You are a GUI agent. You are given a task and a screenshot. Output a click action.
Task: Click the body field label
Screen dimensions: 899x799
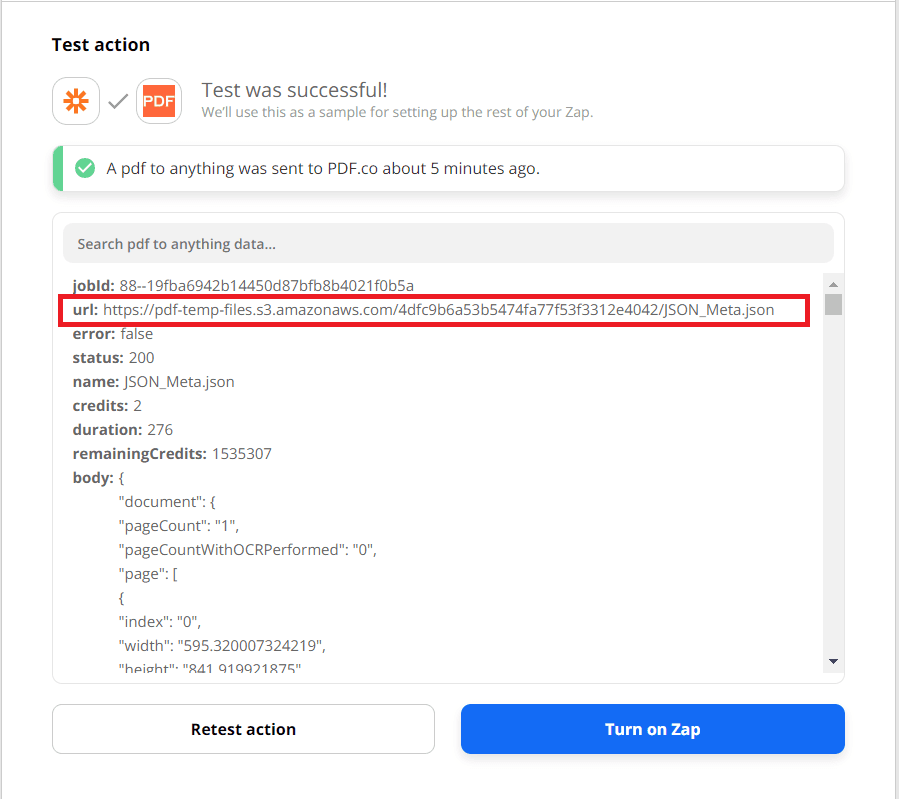(x=90, y=478)
